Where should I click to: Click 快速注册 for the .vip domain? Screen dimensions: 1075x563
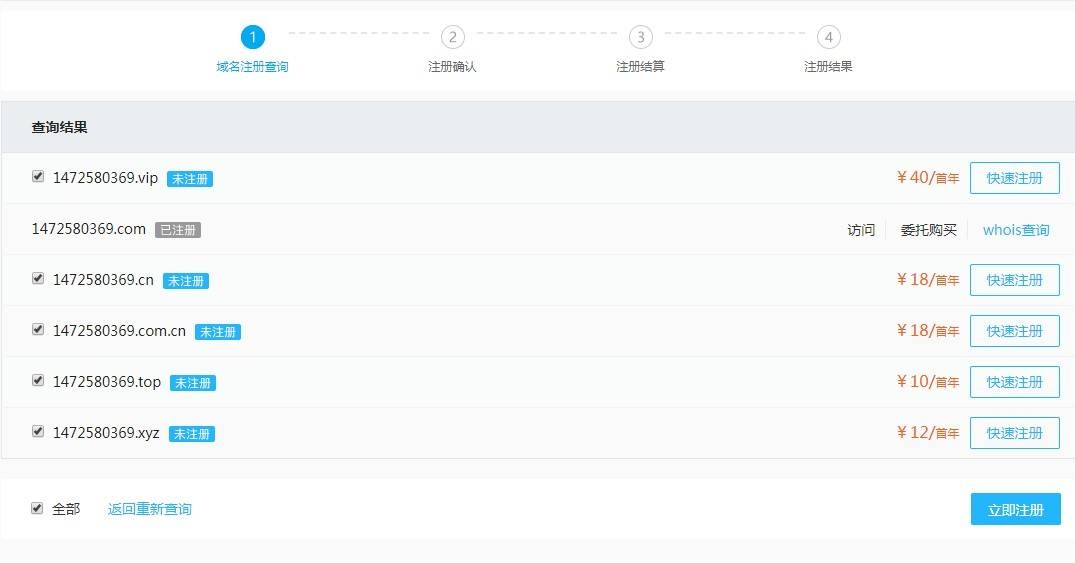[1015, 178]
